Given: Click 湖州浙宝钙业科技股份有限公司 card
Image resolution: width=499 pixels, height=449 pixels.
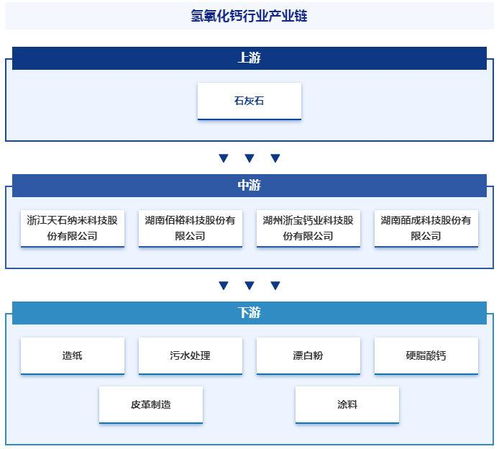Looking at the screenshot, I should point(308,228).
